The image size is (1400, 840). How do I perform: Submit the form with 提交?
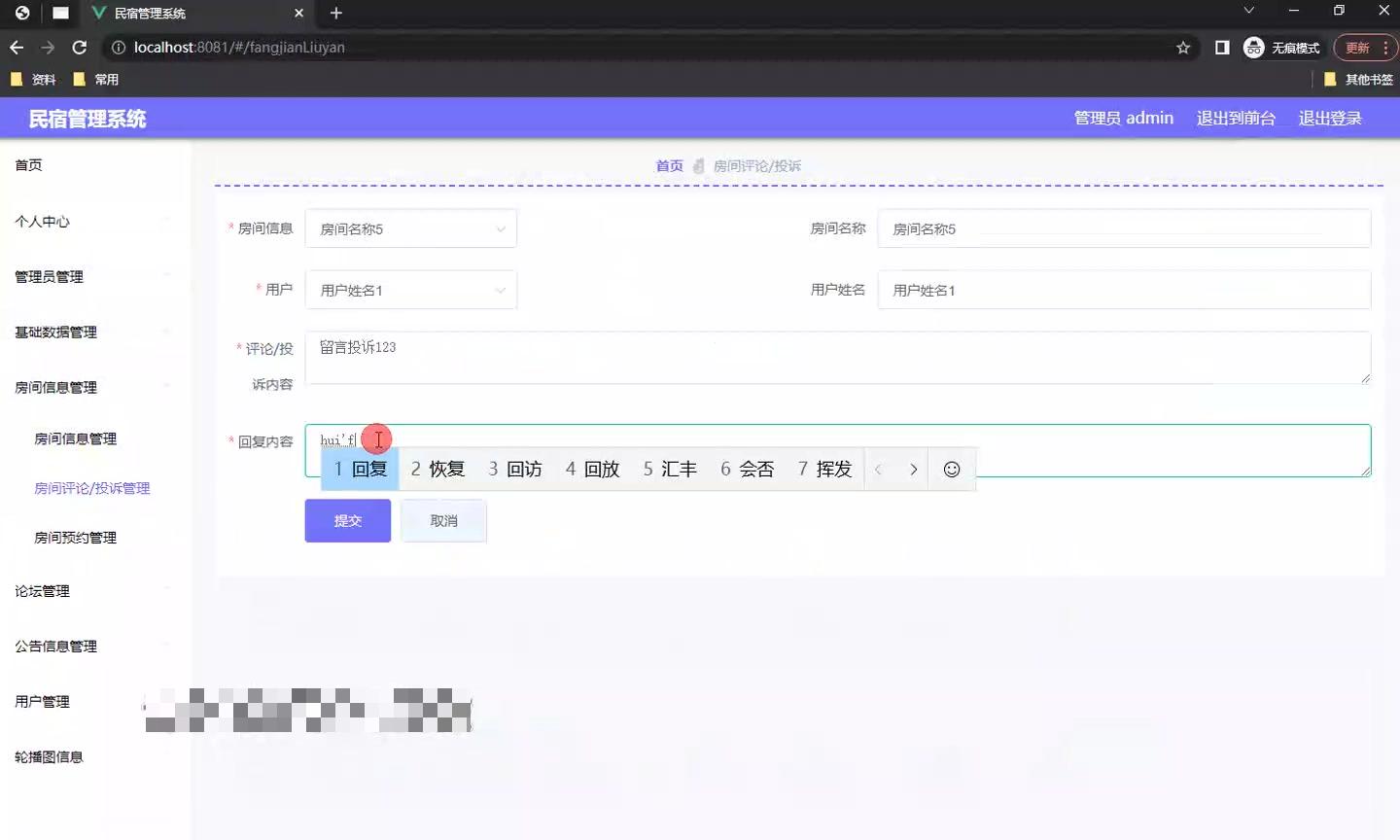[348, 520]
